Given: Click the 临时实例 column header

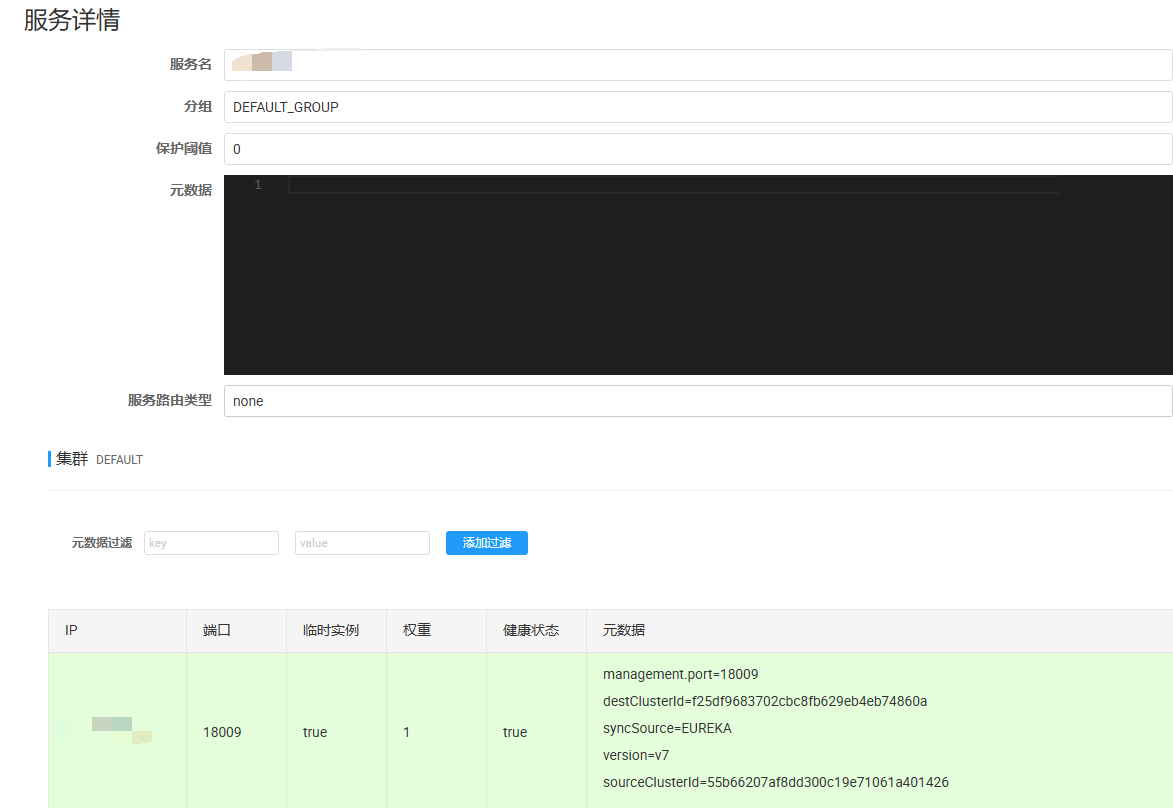Looking at the screenshot, I should point(330,631).
